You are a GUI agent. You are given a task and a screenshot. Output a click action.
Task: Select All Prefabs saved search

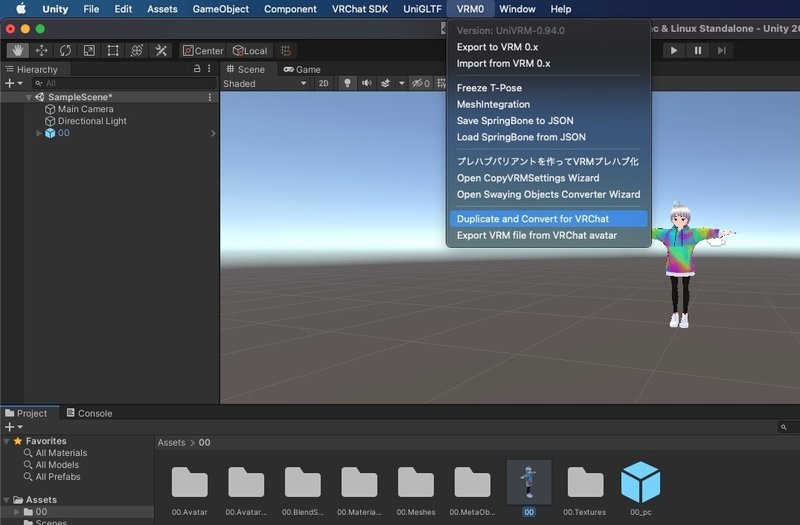[52, 477]
